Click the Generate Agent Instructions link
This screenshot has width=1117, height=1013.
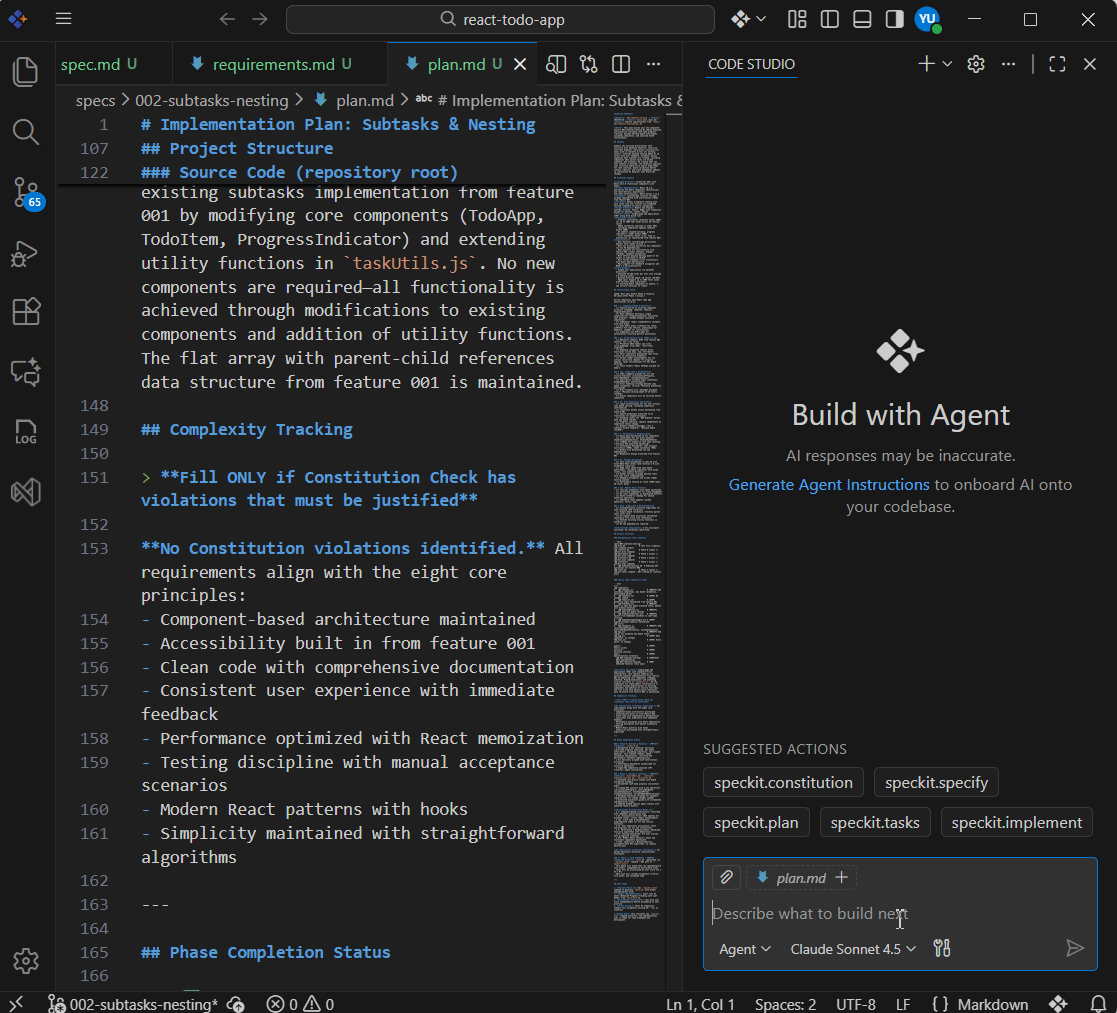coord(829,484)
